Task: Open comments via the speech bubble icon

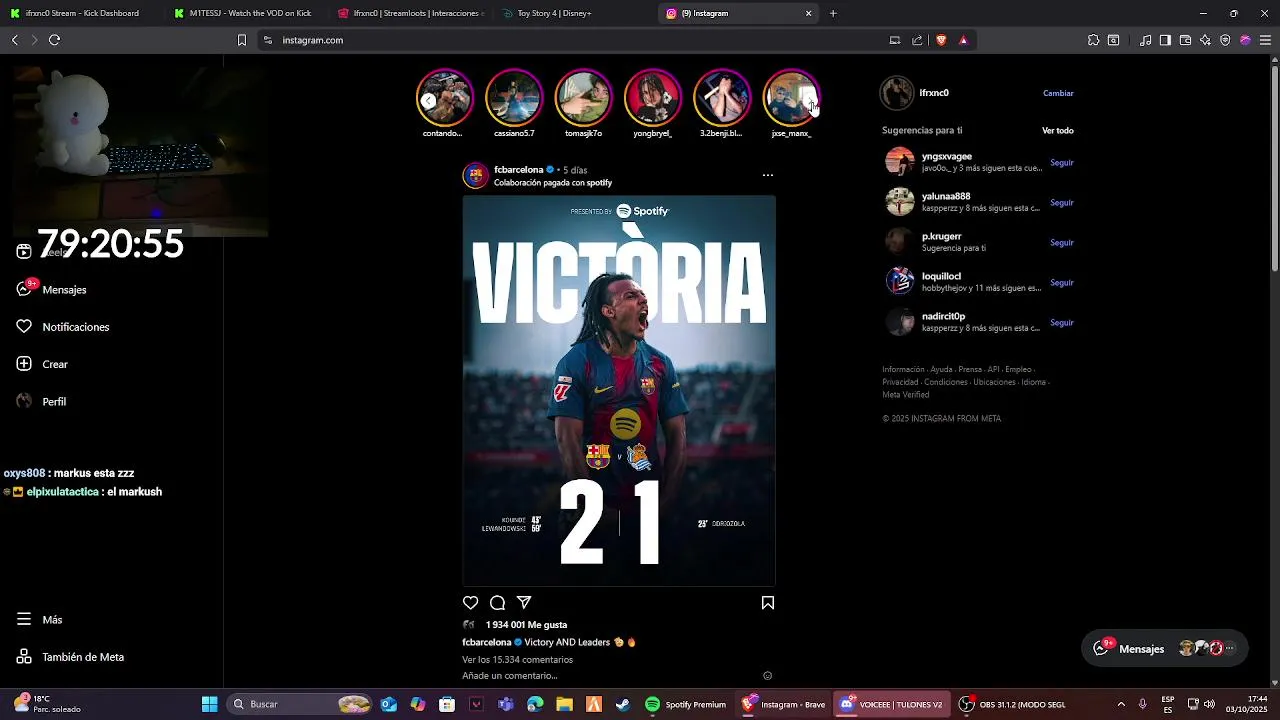Action: 497,602
